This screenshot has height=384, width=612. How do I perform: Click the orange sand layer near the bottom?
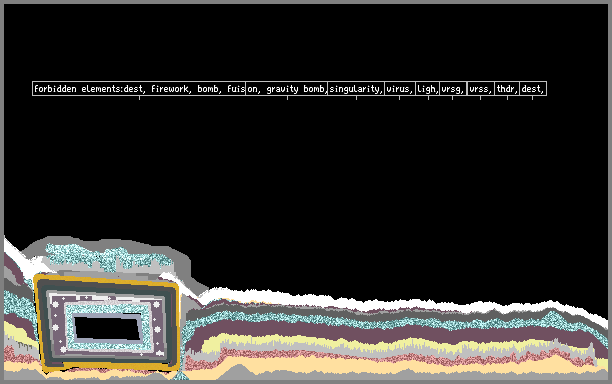[390, 367]
